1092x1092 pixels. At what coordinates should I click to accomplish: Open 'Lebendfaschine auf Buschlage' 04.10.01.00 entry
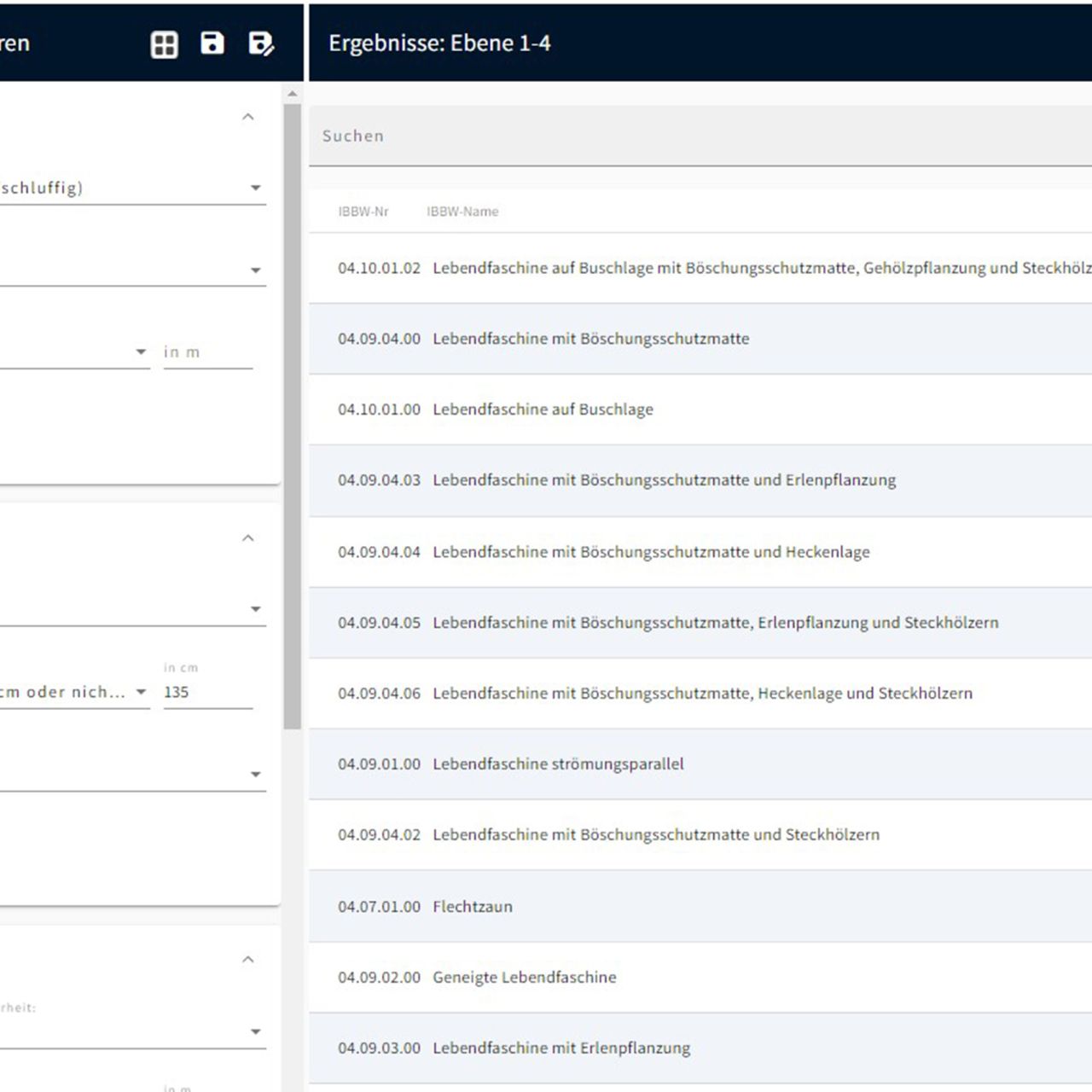pyautogui.click(x=543, y=409)
